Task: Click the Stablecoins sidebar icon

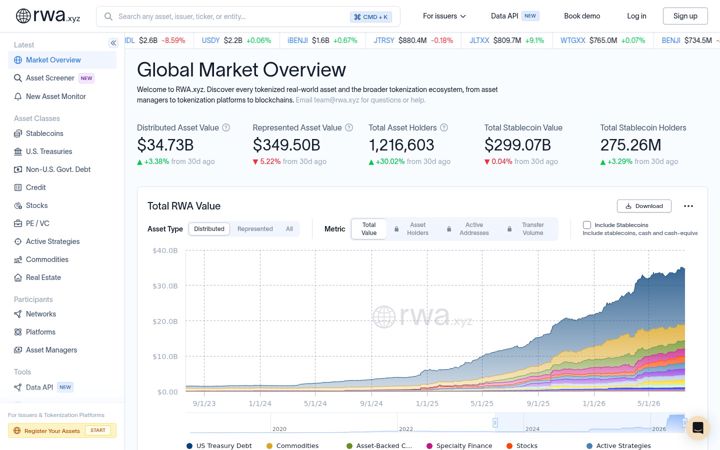Action: (x=18, y=134)
